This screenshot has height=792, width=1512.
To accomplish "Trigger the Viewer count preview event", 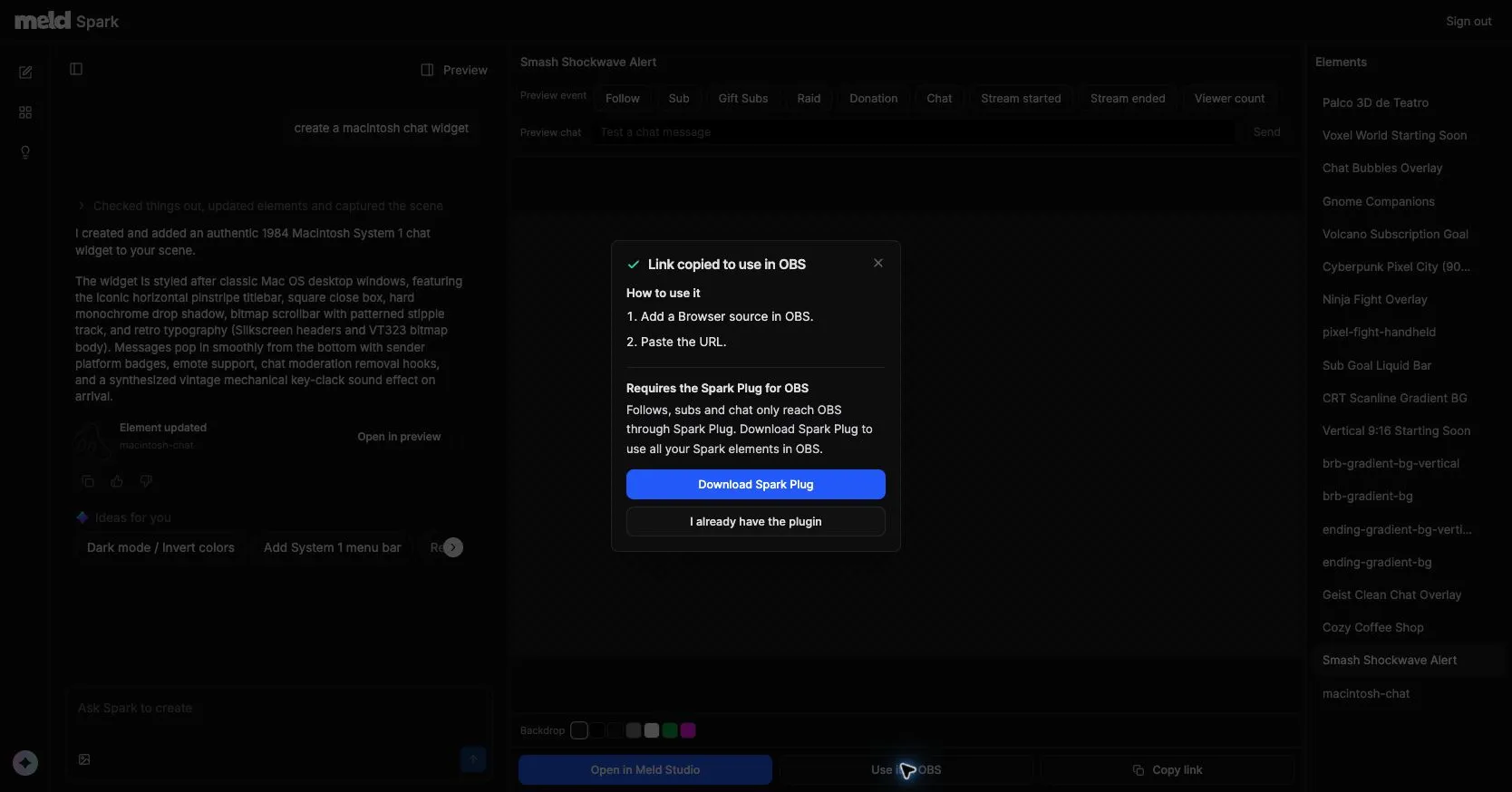I will 1229,98.
